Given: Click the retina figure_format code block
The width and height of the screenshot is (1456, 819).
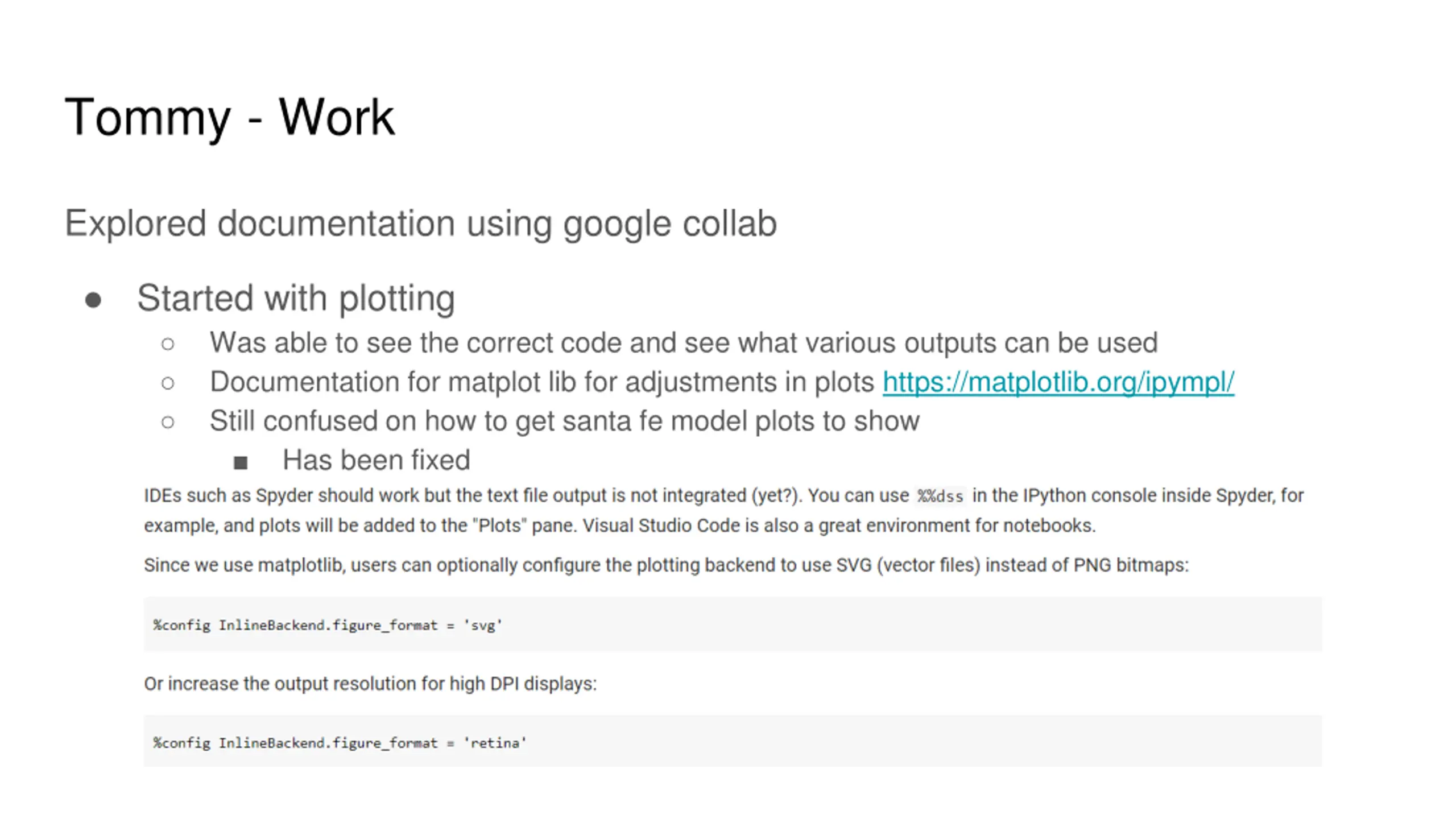Looking at the screenshot, I should (733, 741).
